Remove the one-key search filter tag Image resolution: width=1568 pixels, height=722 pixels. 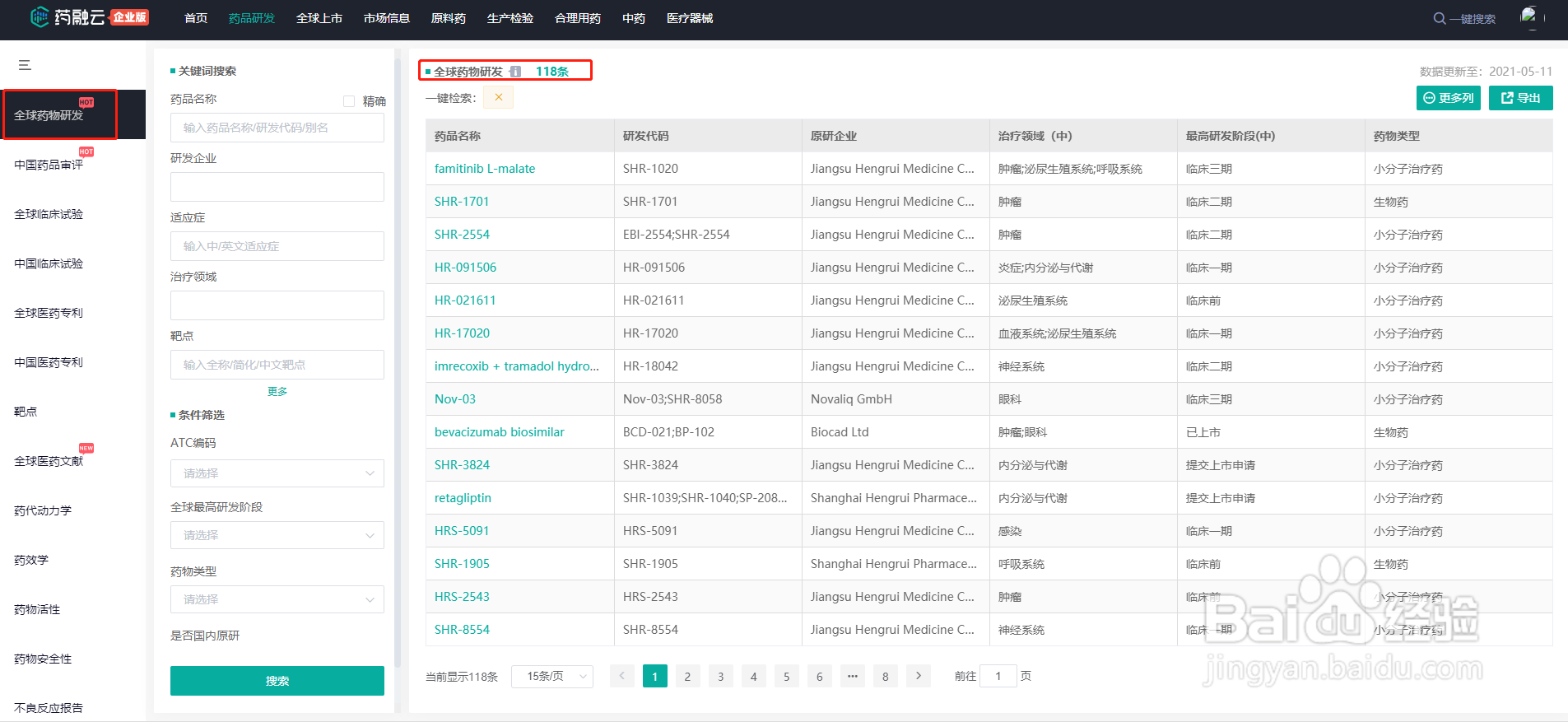[x=498, y=97]
